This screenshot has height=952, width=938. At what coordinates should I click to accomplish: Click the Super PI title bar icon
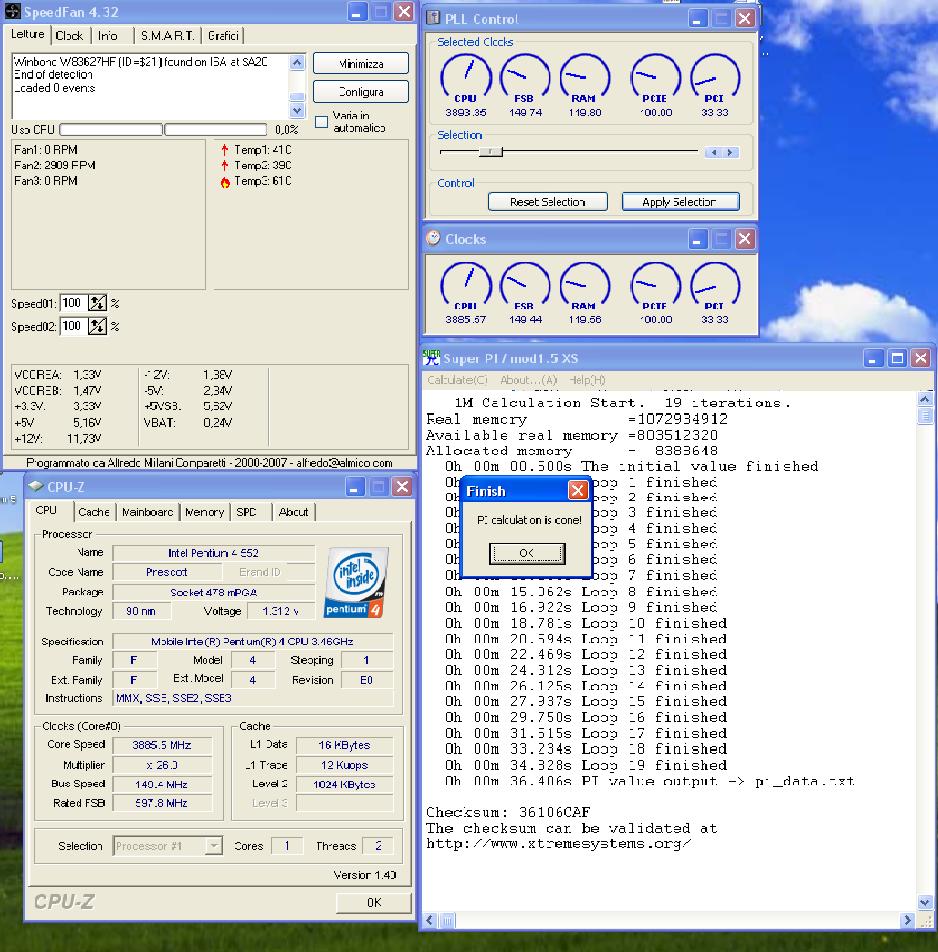(x=432, y=358)
